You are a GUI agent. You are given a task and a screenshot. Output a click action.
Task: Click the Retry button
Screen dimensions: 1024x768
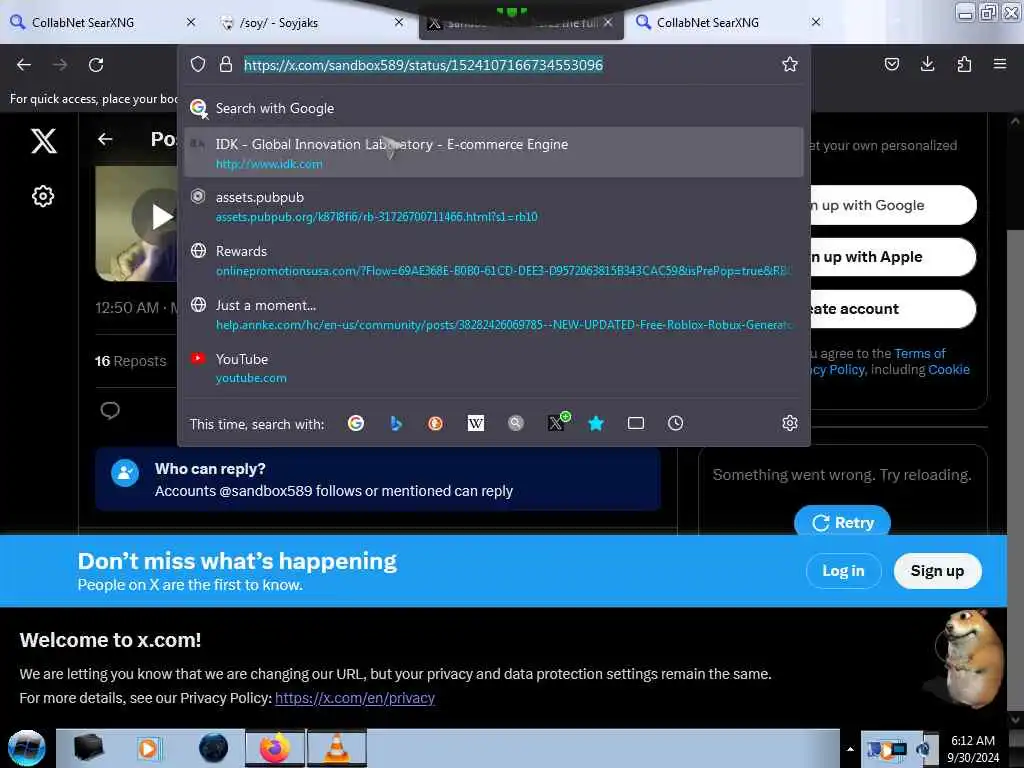click(x=842, y=522)
